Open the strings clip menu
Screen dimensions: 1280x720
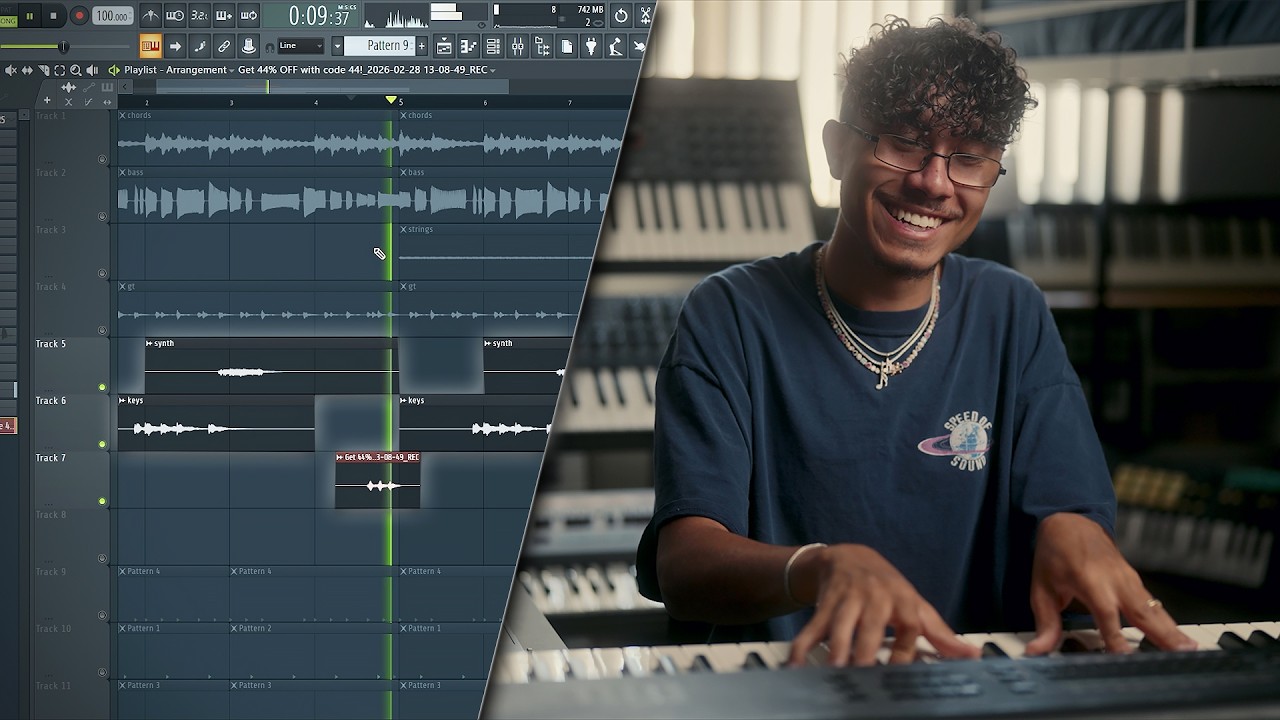coord(404,229)
